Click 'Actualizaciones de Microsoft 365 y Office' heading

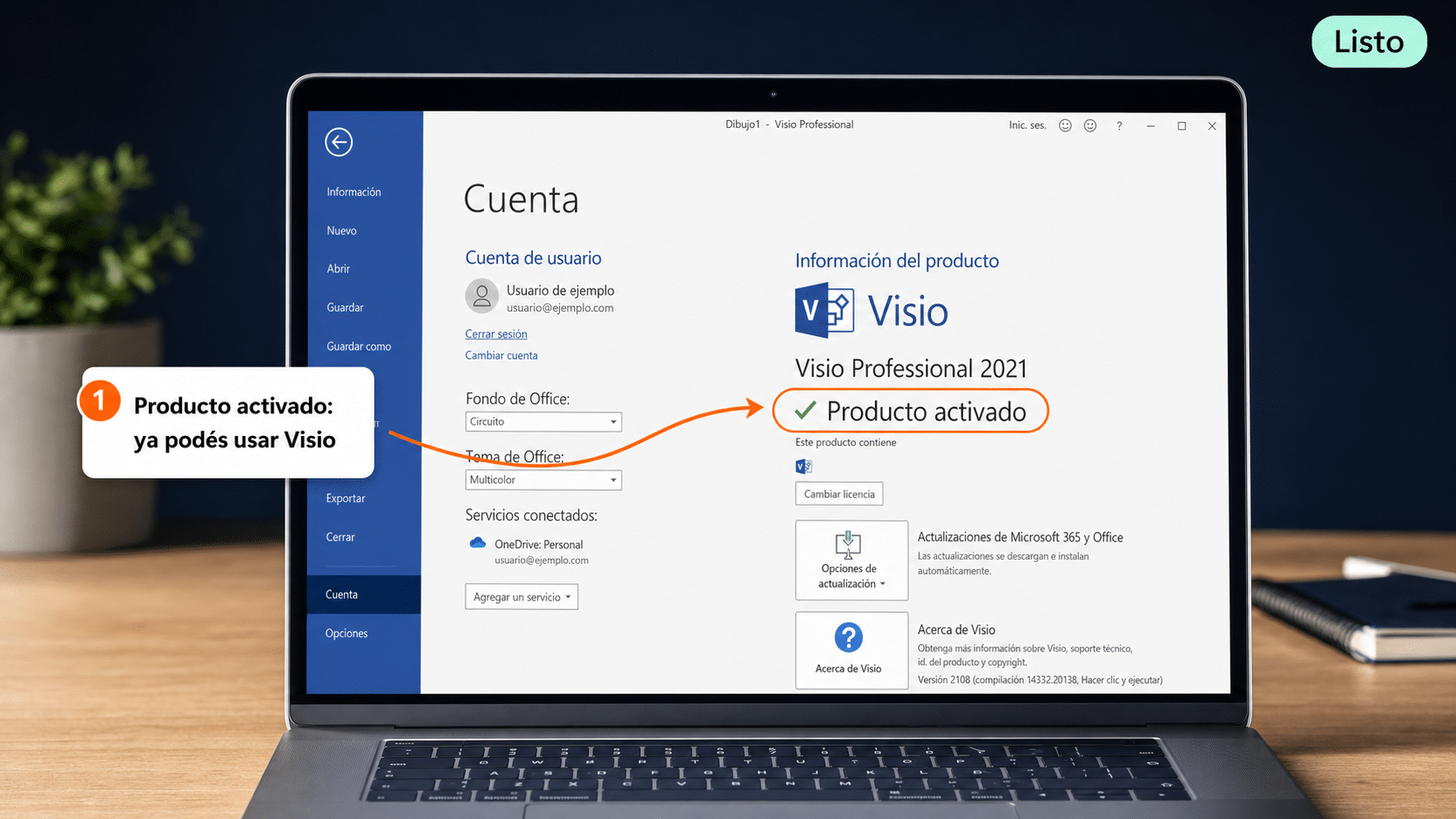1021,537
